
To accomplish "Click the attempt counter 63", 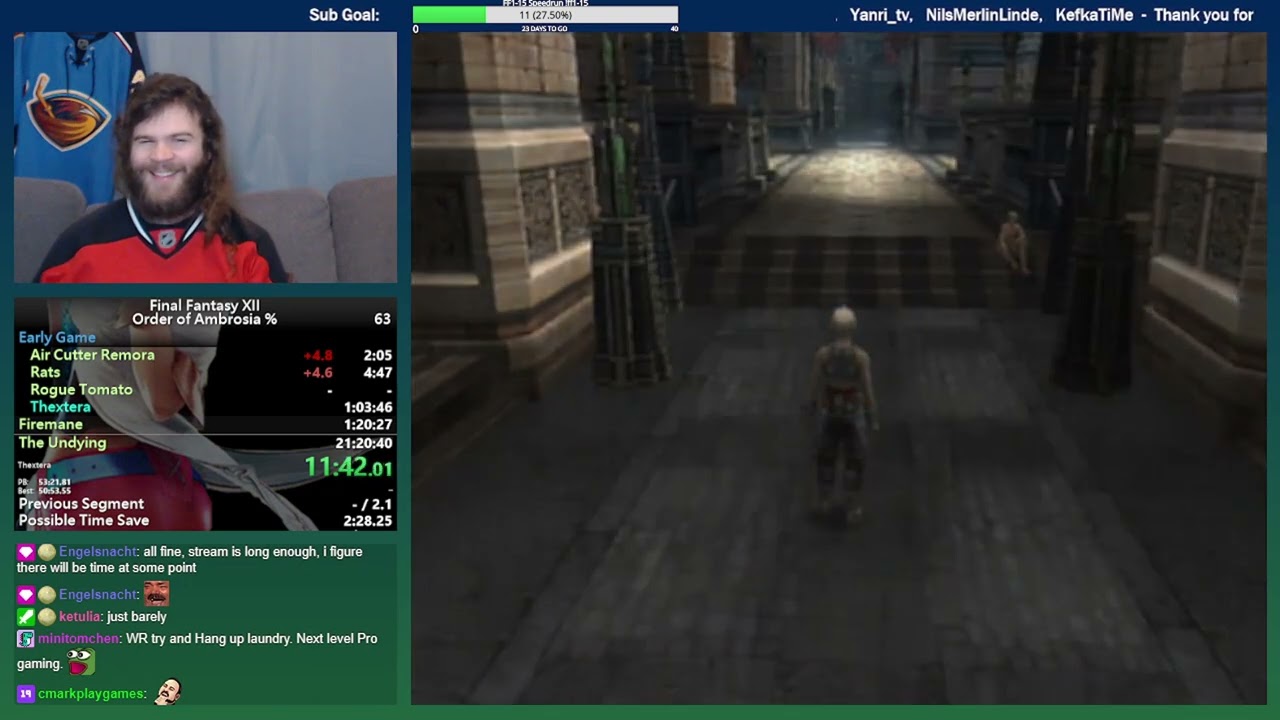I will tap(382, 319).
